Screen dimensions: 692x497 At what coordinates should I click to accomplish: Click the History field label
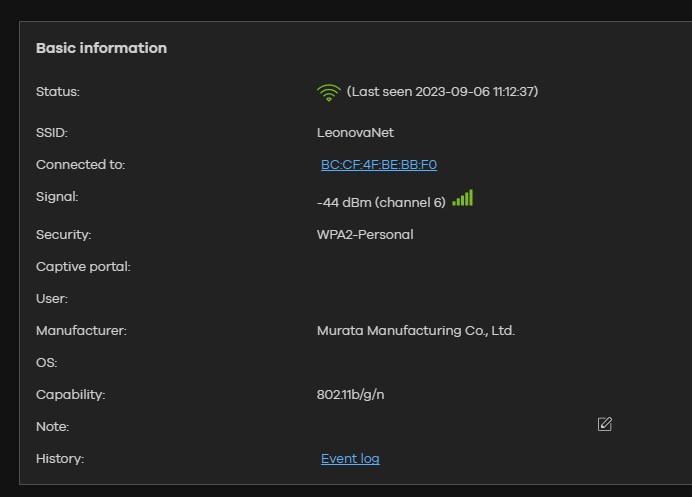coord(60,459)
